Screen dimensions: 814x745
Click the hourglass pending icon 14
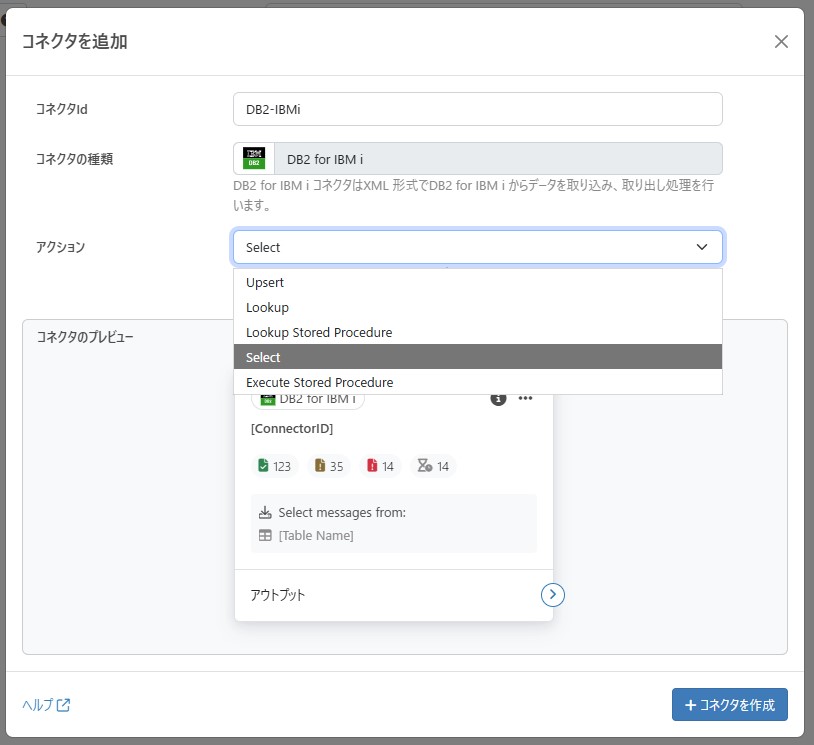tap(425, 466)
